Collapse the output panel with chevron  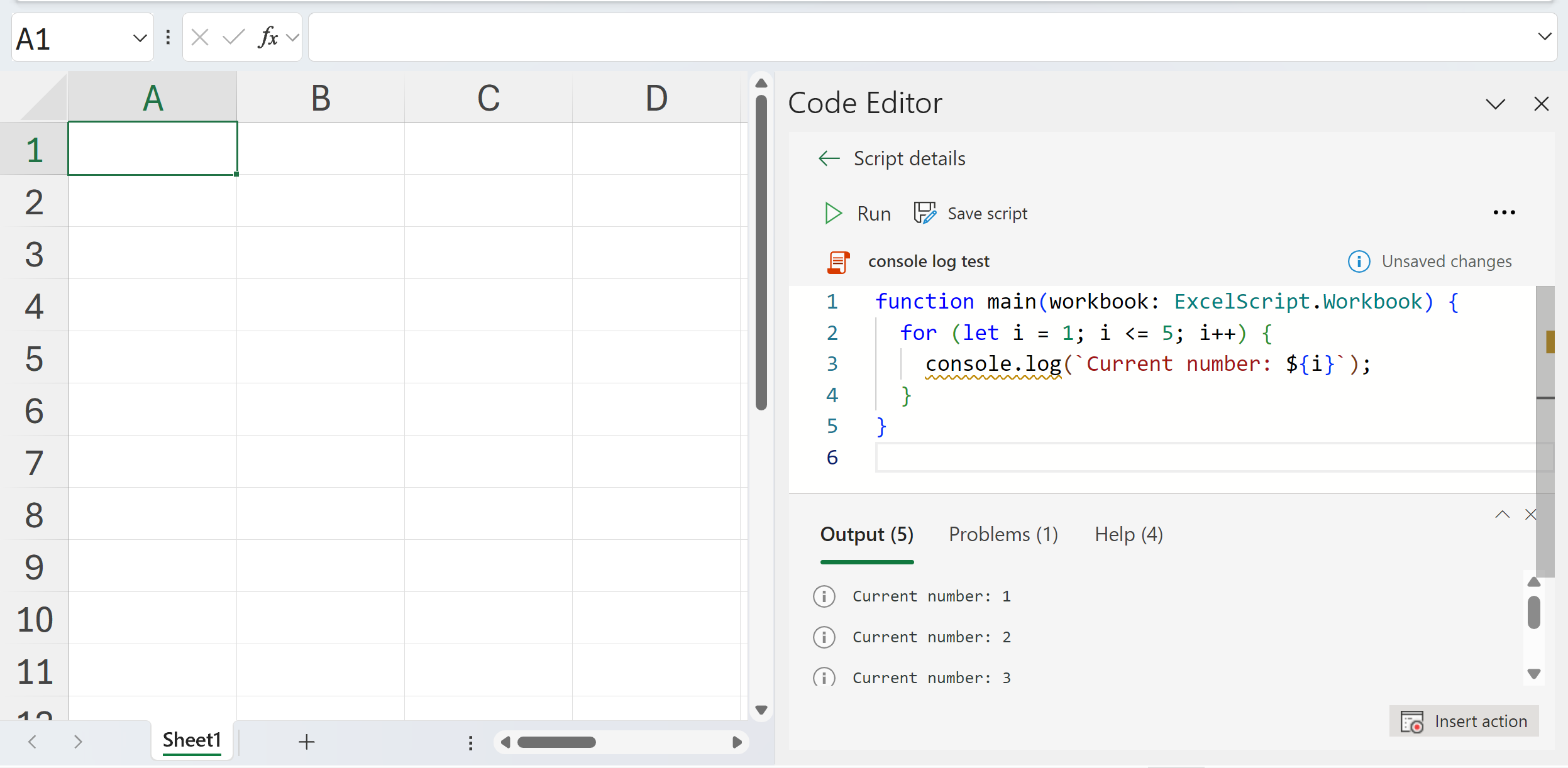[x=1502, y=515]
